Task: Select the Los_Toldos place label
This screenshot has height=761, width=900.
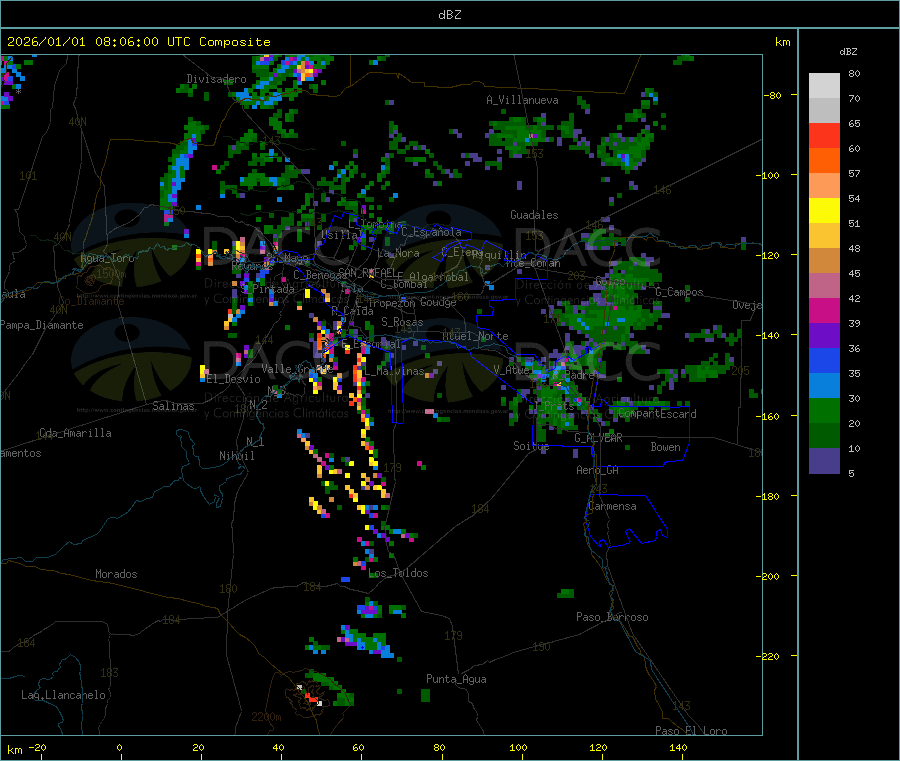Action: tap(398, 573)
